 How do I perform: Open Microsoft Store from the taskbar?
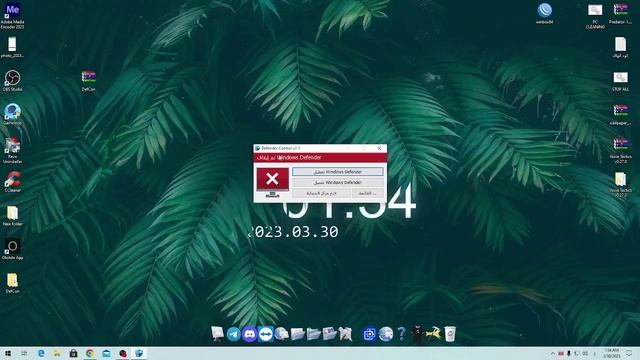[73, 353]
